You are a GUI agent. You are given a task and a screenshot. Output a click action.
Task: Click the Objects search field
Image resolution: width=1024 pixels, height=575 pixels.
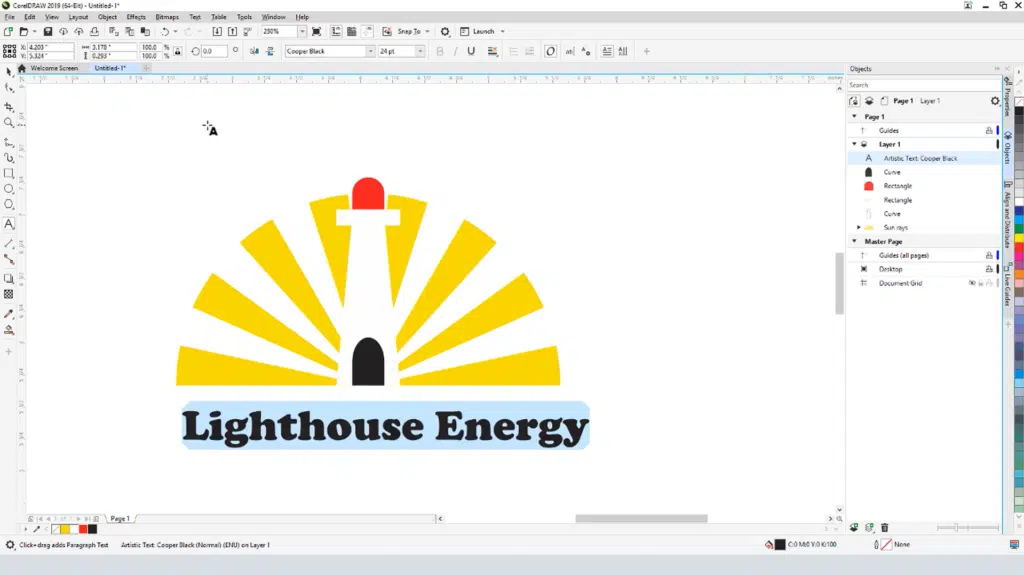[923, 85]
